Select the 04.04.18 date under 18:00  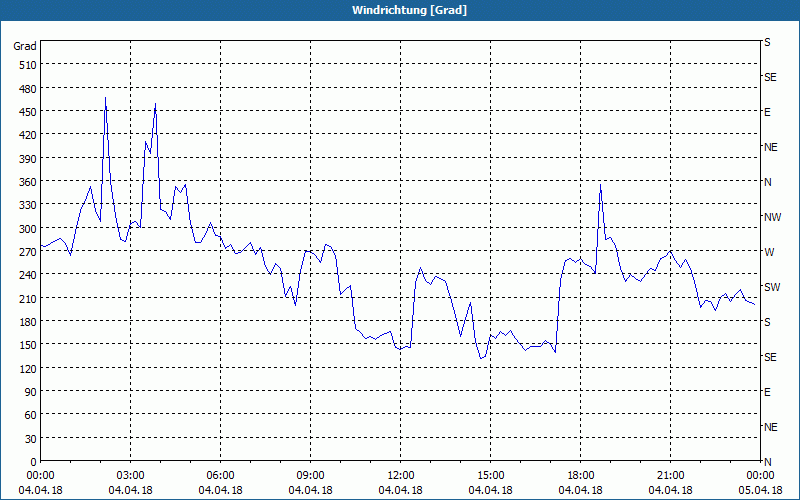581,490
